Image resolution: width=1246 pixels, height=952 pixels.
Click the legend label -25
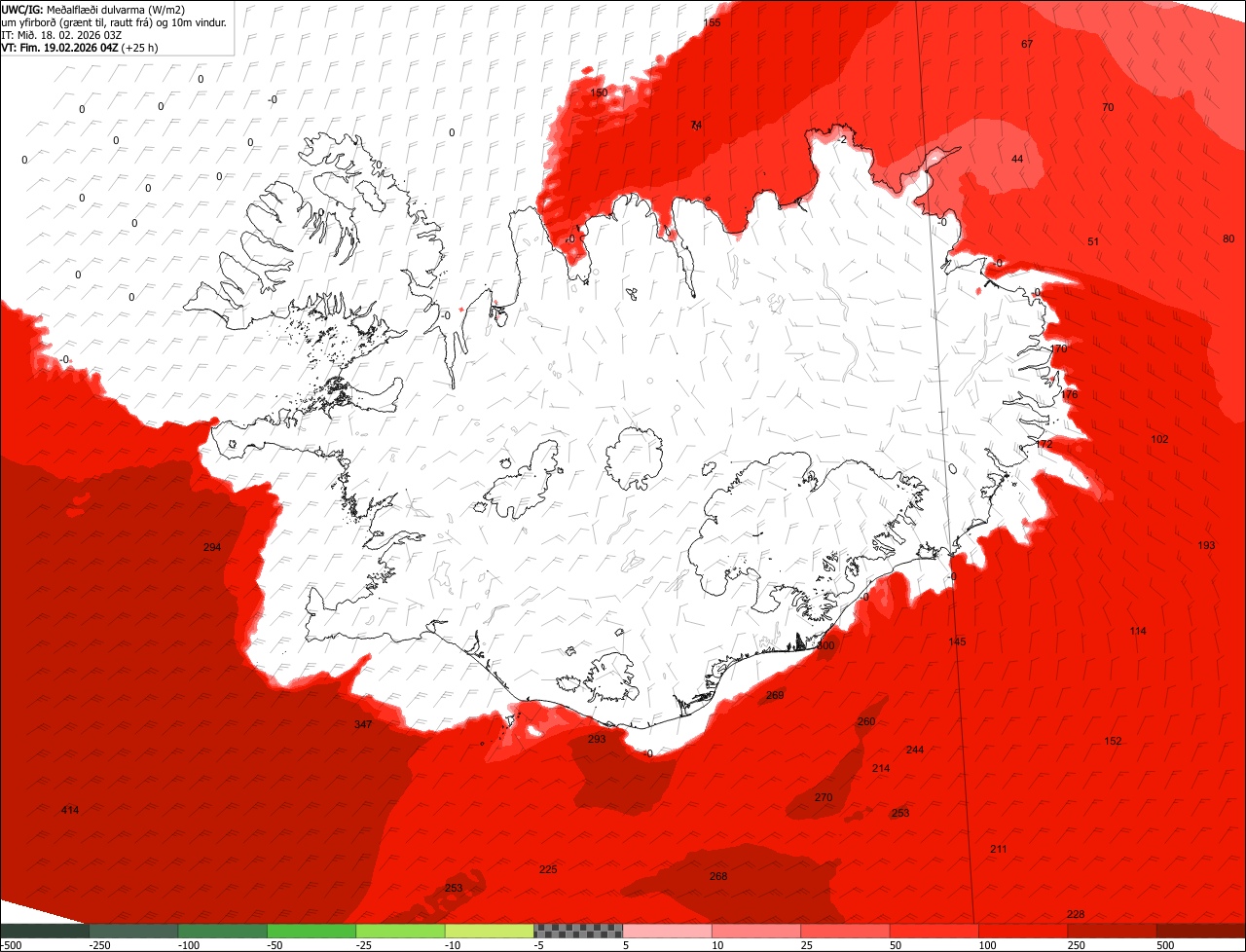click(365, 945)
